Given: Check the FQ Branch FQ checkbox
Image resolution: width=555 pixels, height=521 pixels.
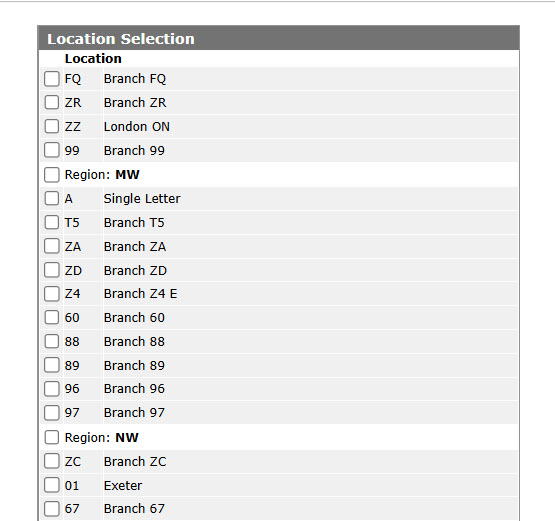Looking at the screenshot, I should click(x=52, y=79).
